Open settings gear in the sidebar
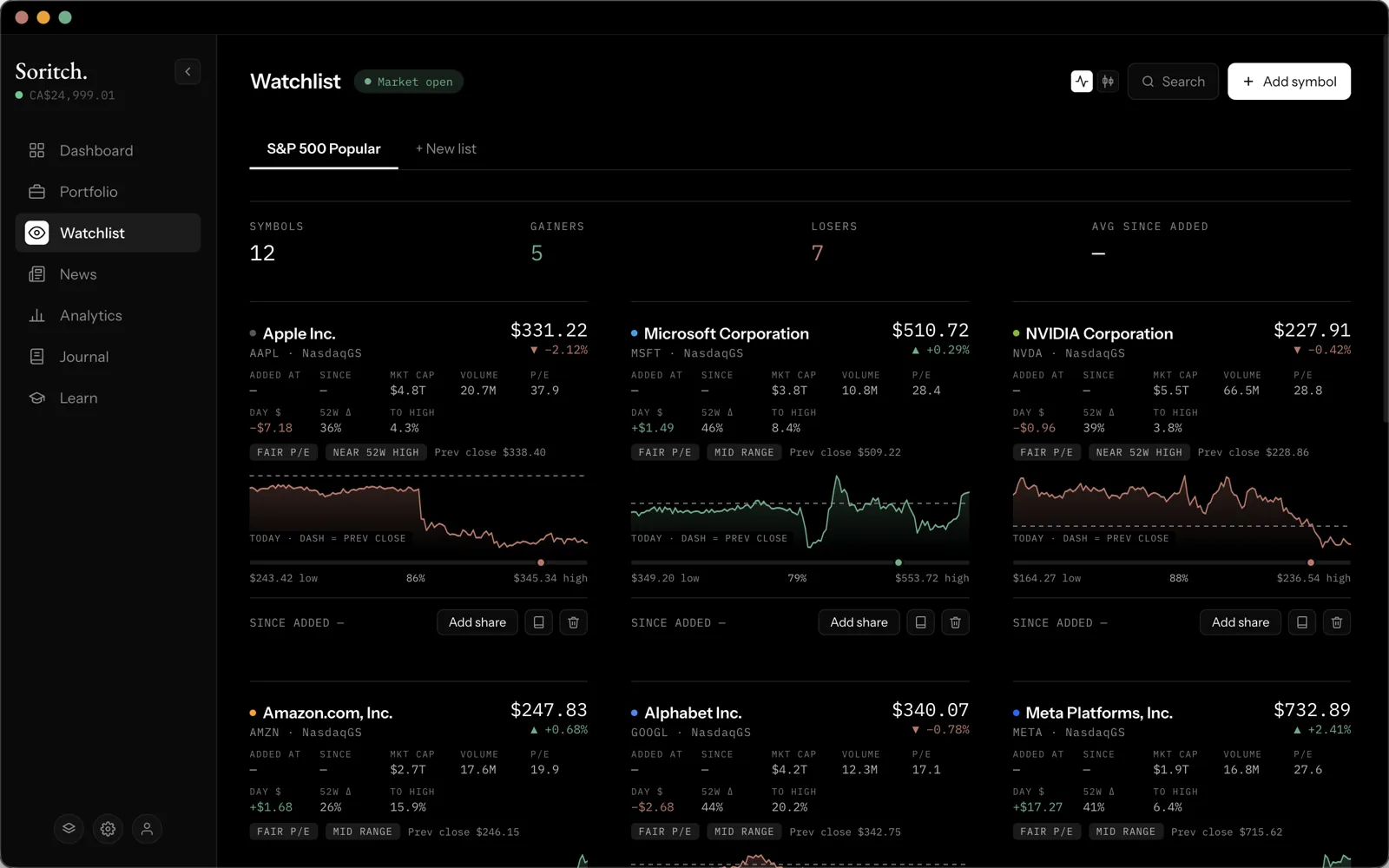1389x868 pixels. 108,829
